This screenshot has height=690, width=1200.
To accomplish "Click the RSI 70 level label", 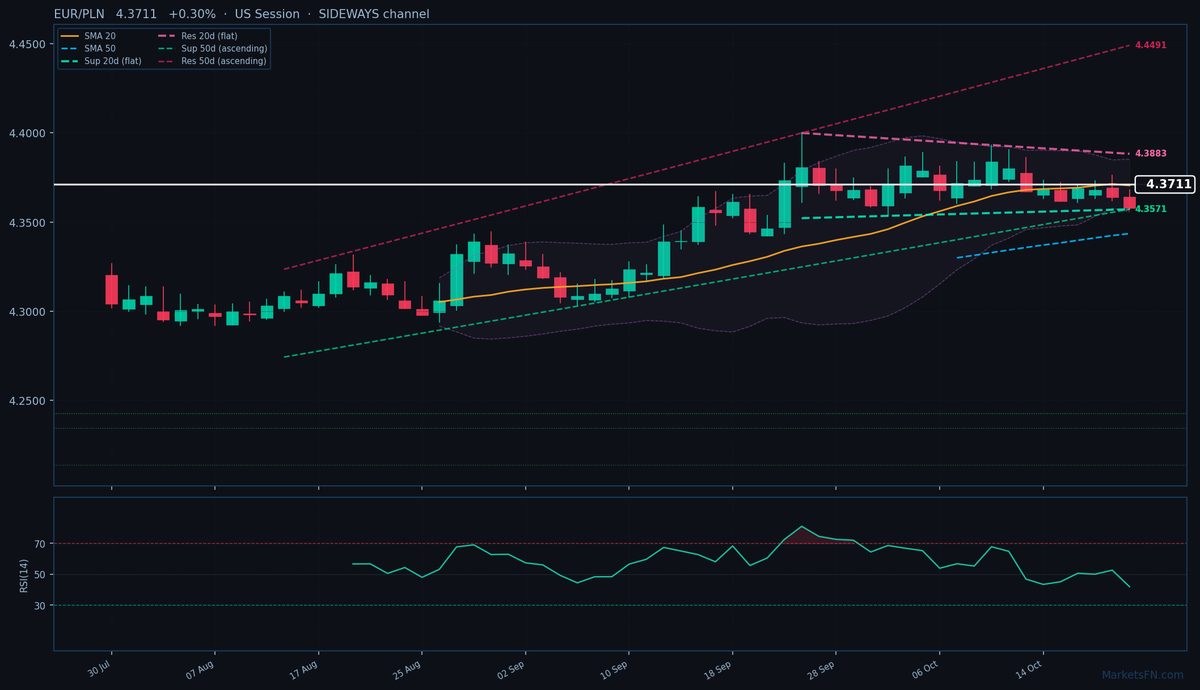I will click(x=41, y=544).
